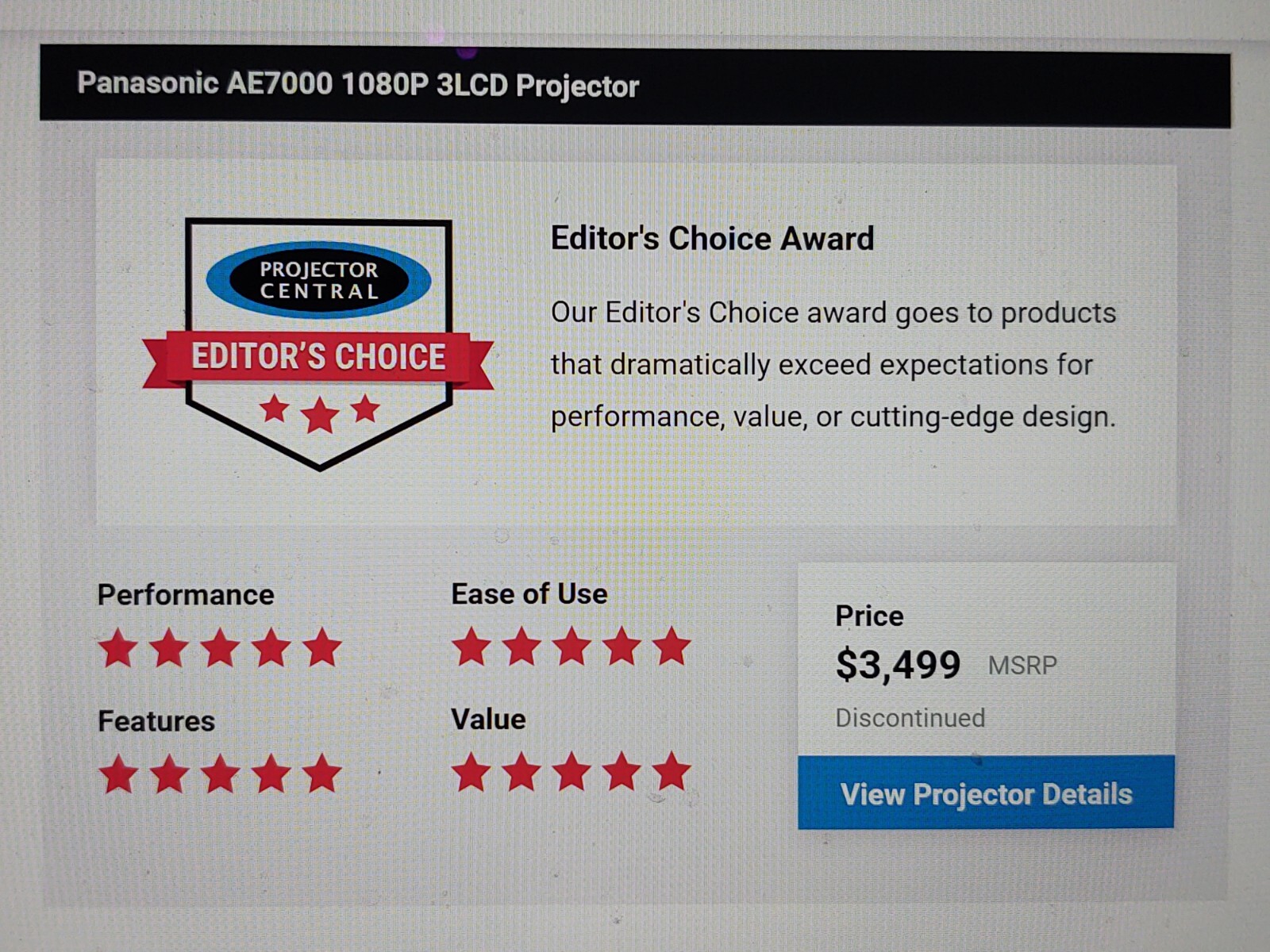
Task: Click the Editor's Choice badge image
Action: coord(318,344)
